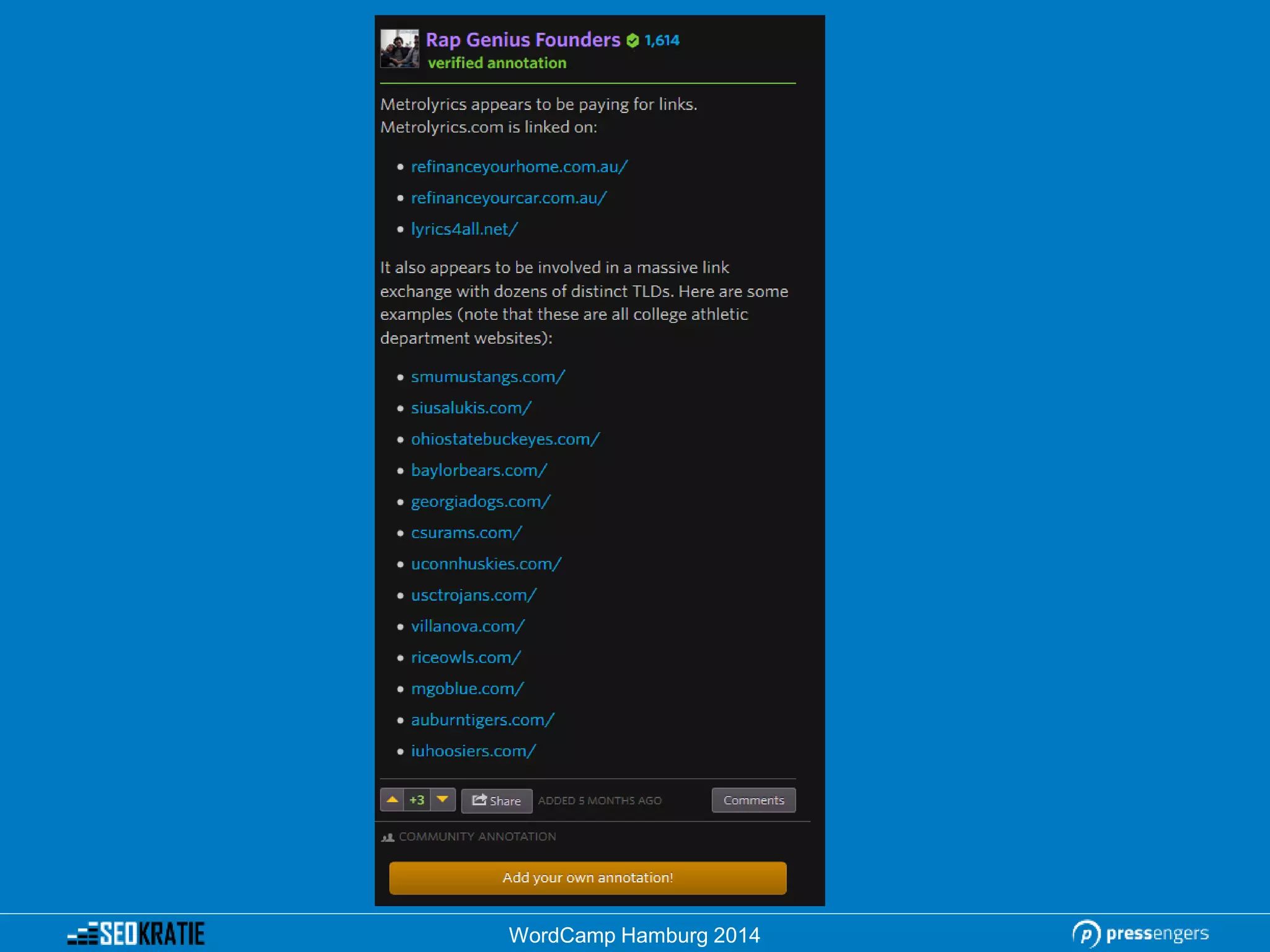The height and width of the screenshot is (952, 1270).
Task: Click the 1,614 IQ score
Action: click(662, 41)
